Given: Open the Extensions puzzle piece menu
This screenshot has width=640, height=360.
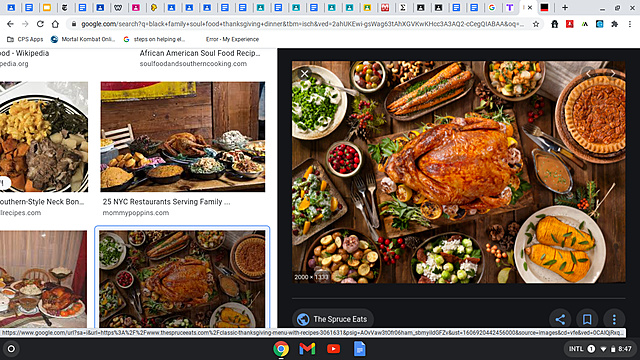Looking at the screenshot, I should pyautogui.click(x=614, y=24).
